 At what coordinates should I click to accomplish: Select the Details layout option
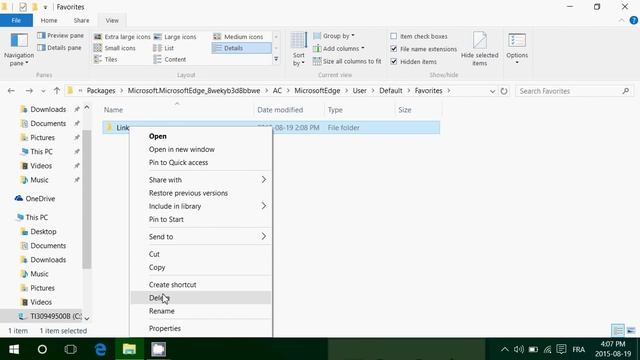[x=241, y=48]
